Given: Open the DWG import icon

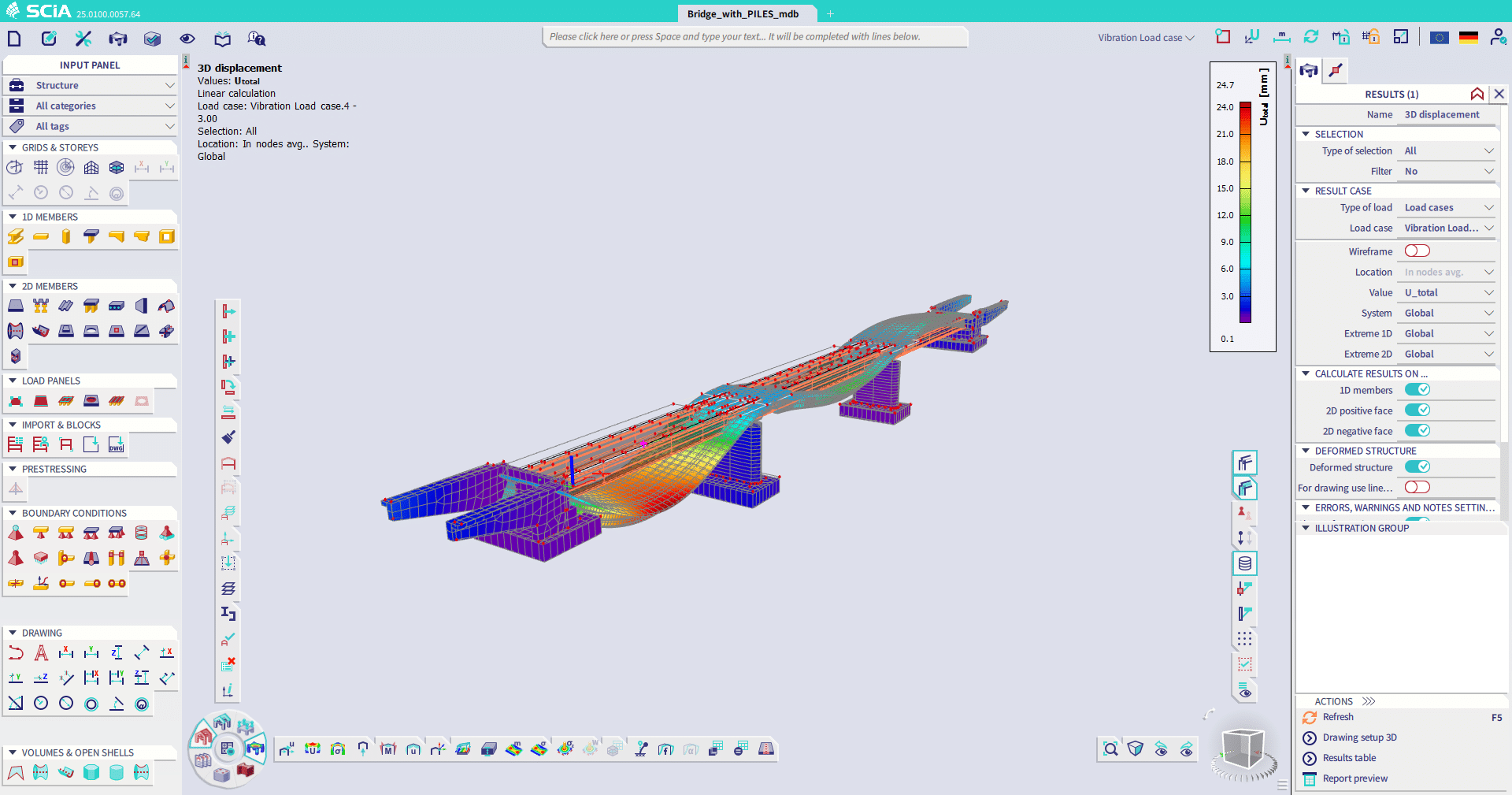Looking at the screenshot, I should click(x=116, y=445).
